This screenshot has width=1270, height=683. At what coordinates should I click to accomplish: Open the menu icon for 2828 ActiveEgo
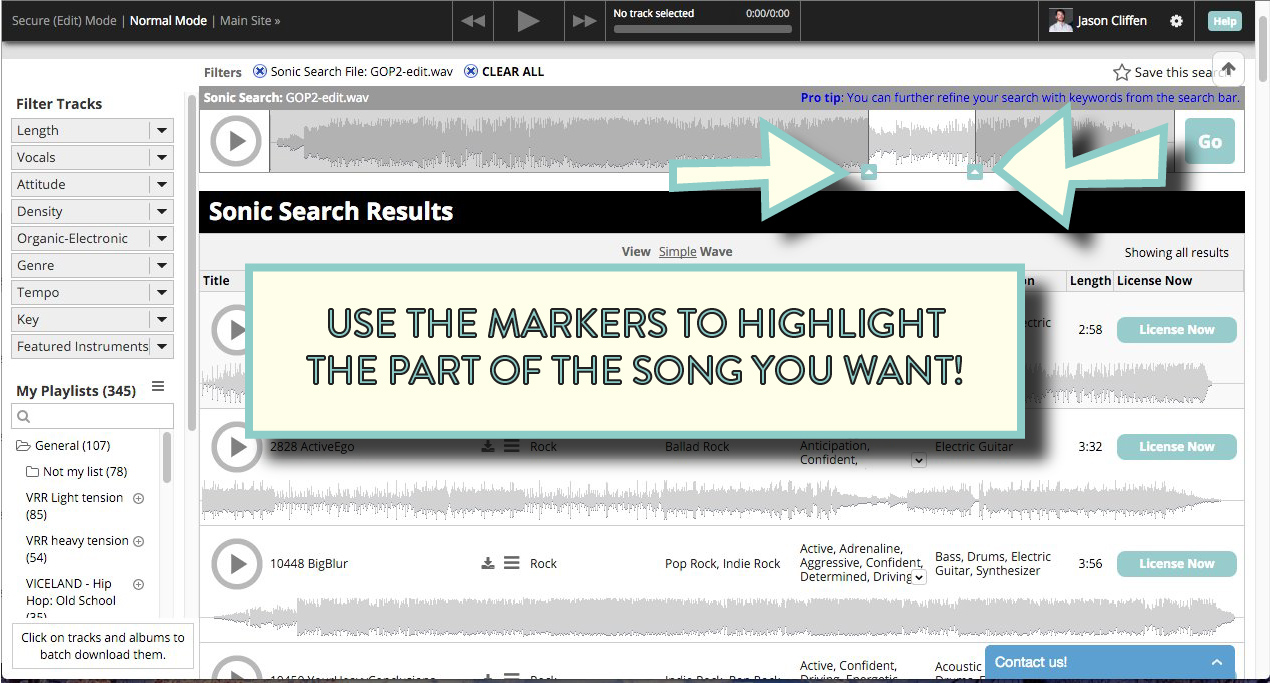pyautogui.click(x=511, y=447)
